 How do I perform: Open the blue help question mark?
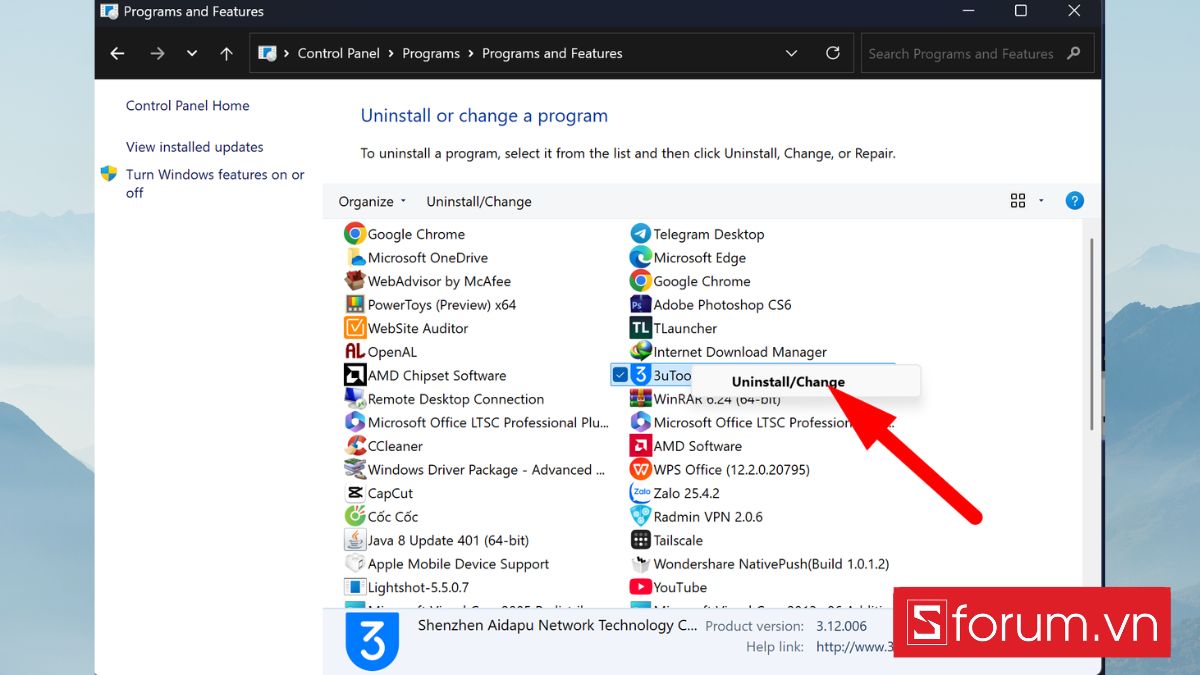tap(1074, 201)
